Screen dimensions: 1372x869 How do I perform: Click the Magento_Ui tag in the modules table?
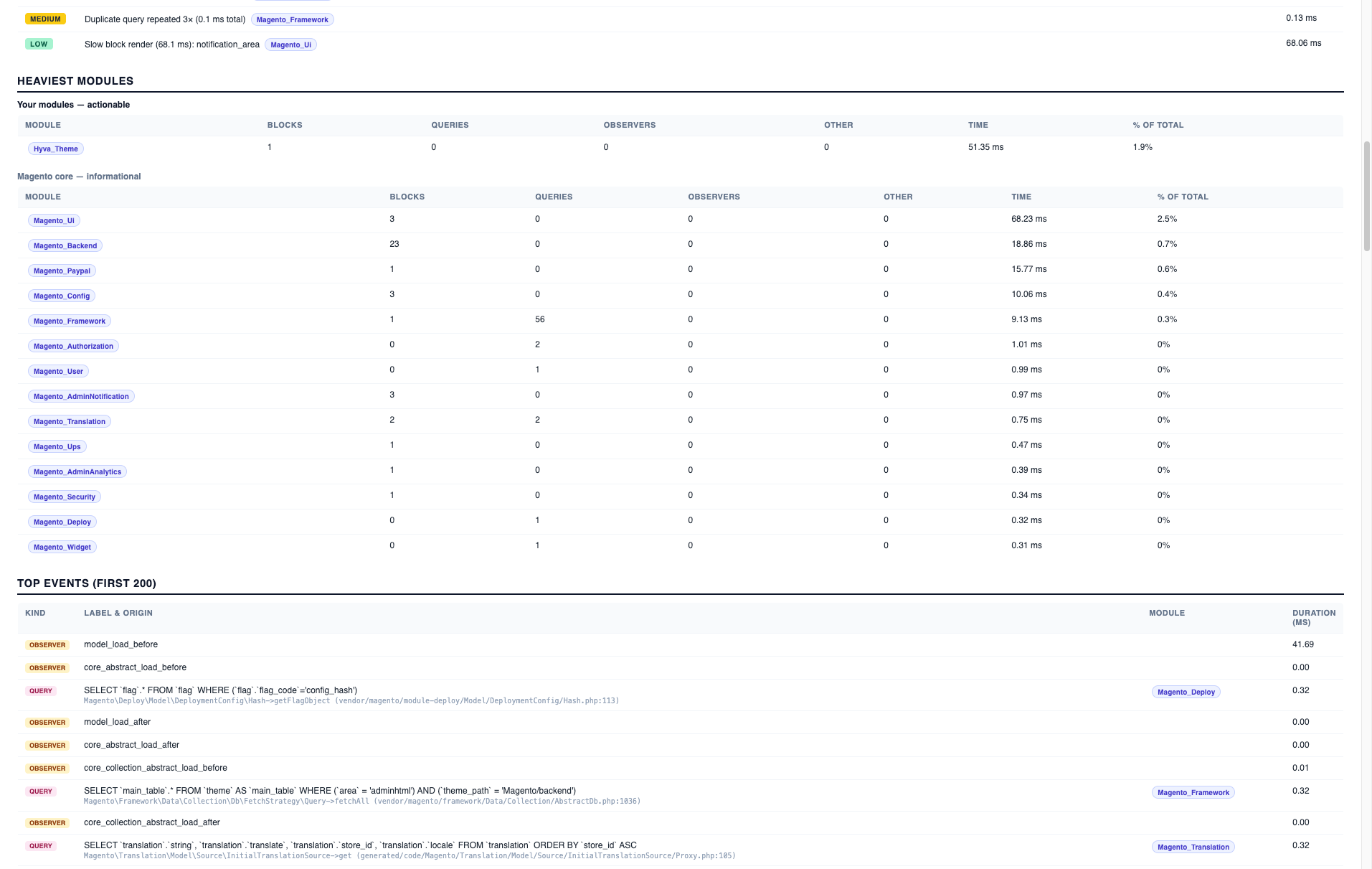(54, 220)
